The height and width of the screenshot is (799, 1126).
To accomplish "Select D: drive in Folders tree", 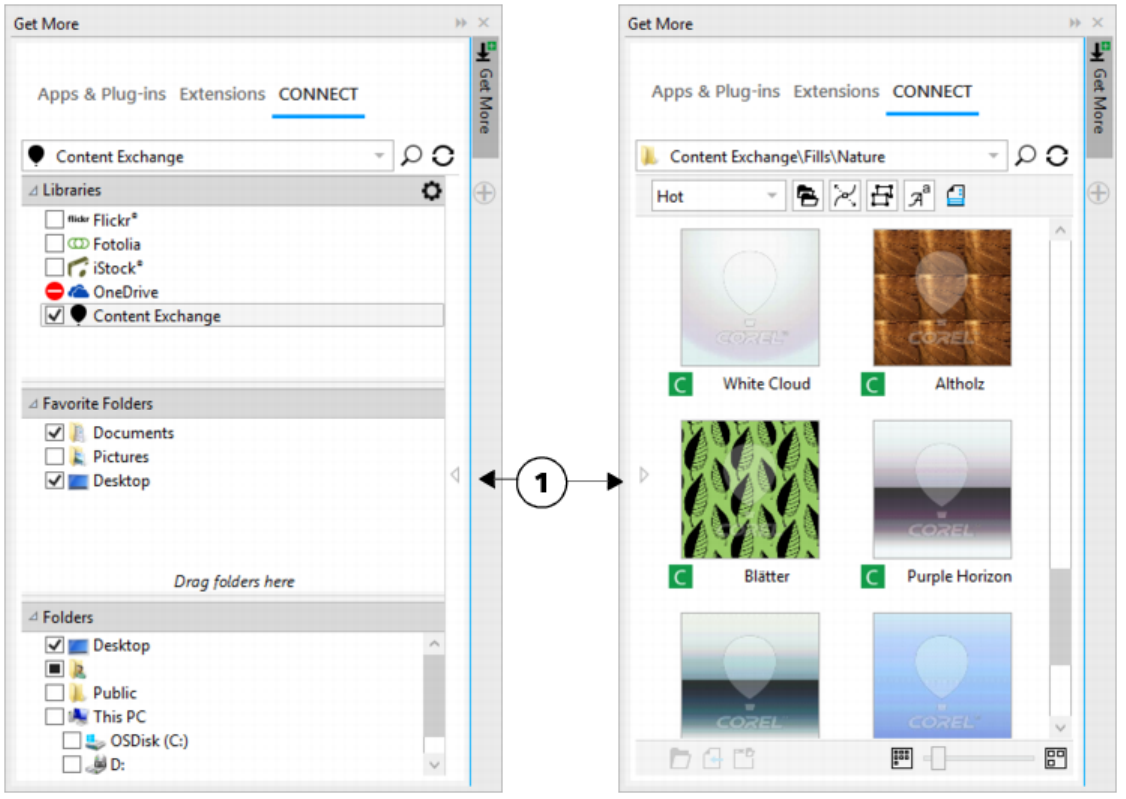I will click(x=117, y=765).
